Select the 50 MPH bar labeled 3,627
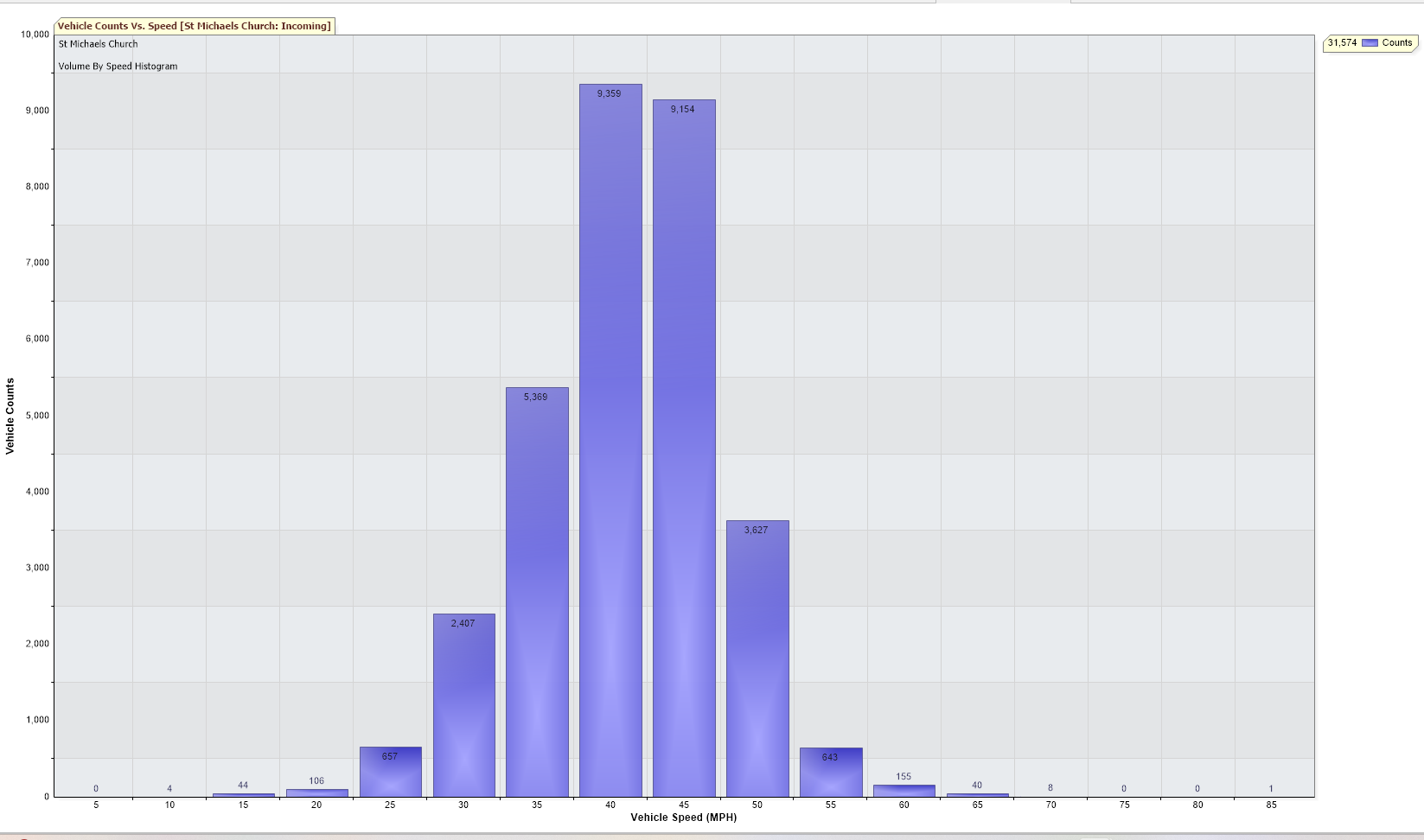Viewport: 1424px width, 840px height. (757, 659)
